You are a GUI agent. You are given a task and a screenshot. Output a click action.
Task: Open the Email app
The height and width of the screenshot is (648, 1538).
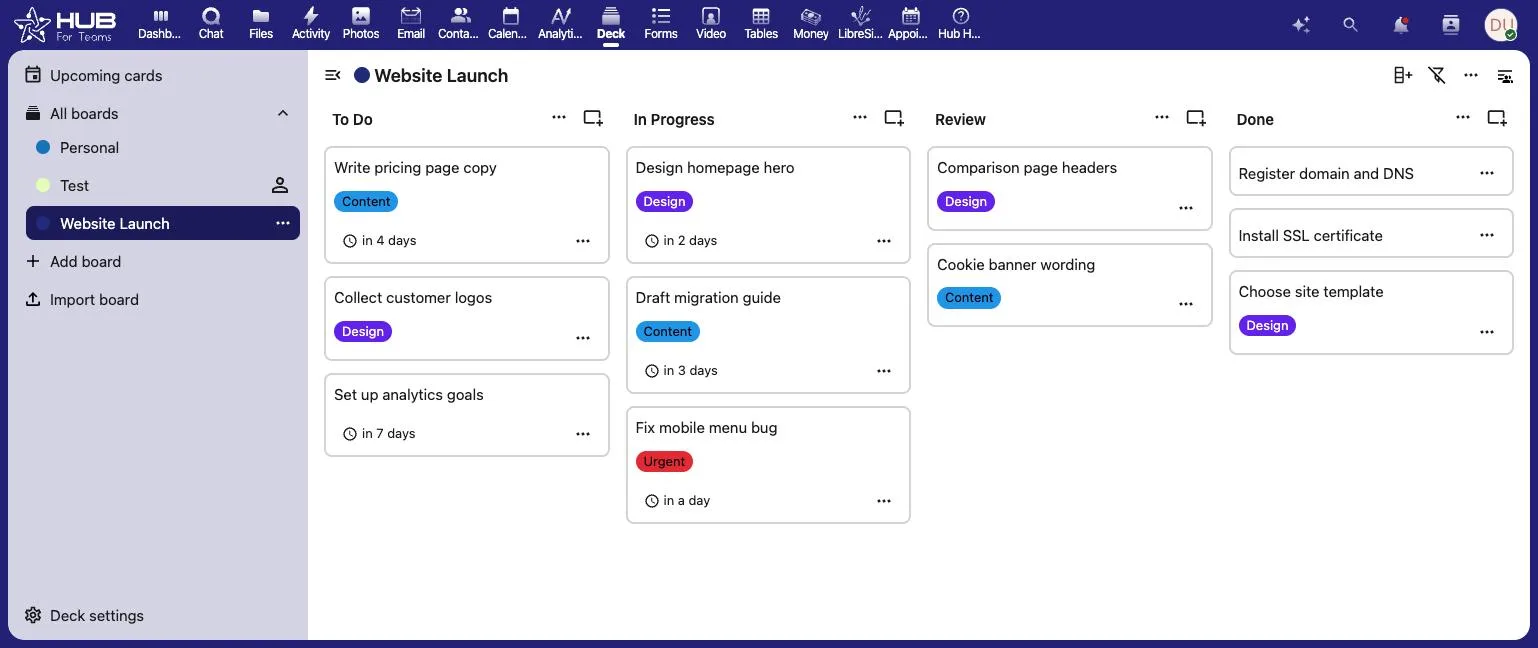click(x=411, y=24)
